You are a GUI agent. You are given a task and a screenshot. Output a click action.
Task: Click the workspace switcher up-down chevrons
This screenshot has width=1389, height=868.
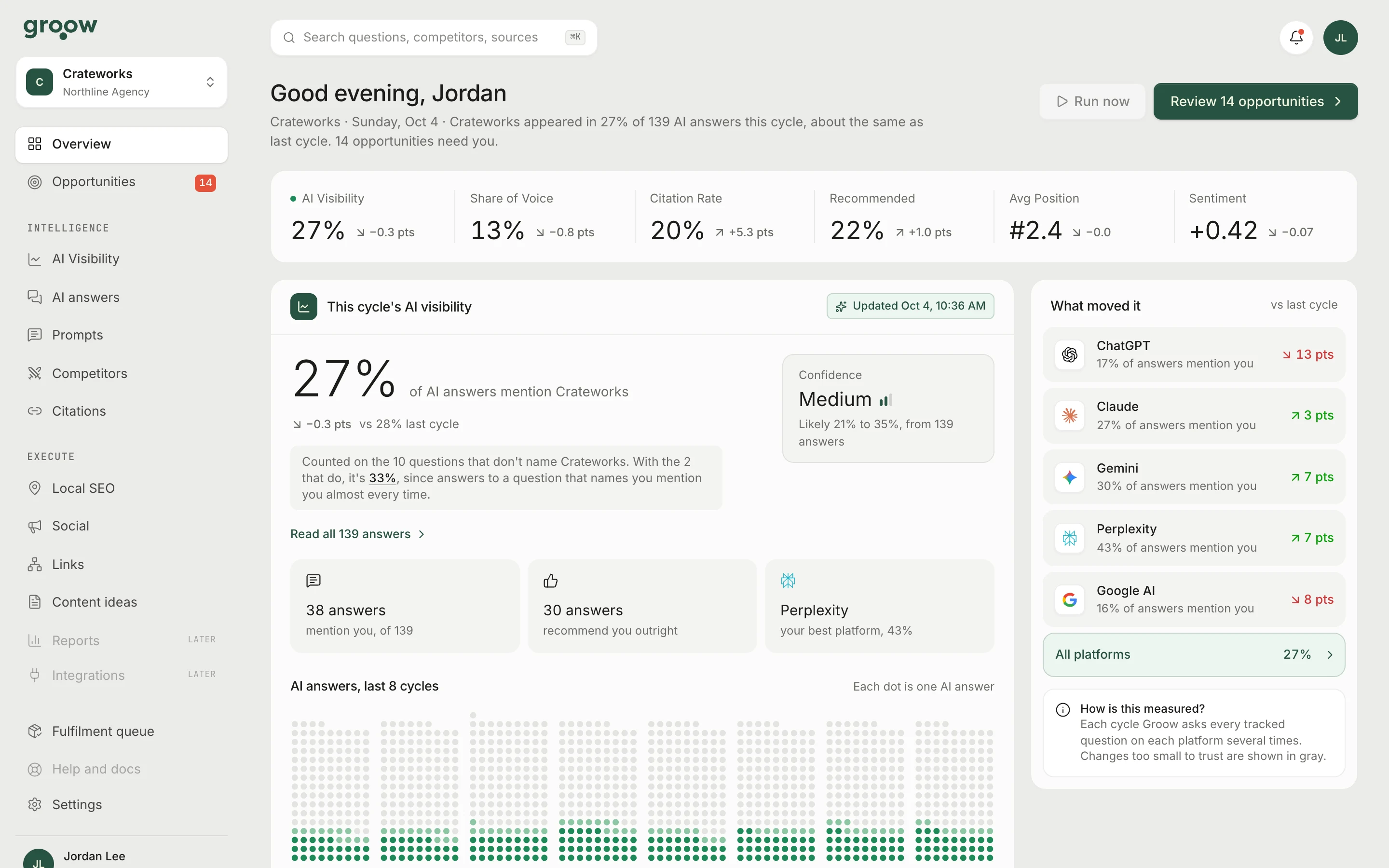210,82
